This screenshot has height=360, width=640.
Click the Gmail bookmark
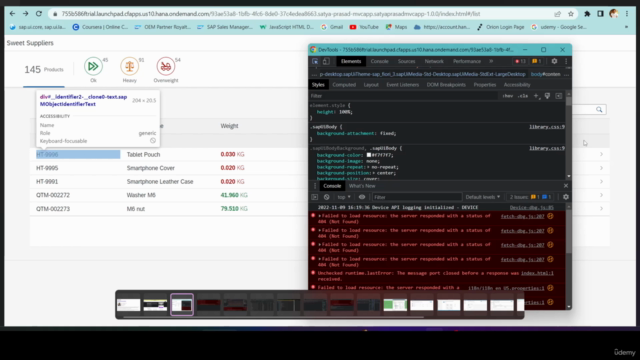(332, 27)
